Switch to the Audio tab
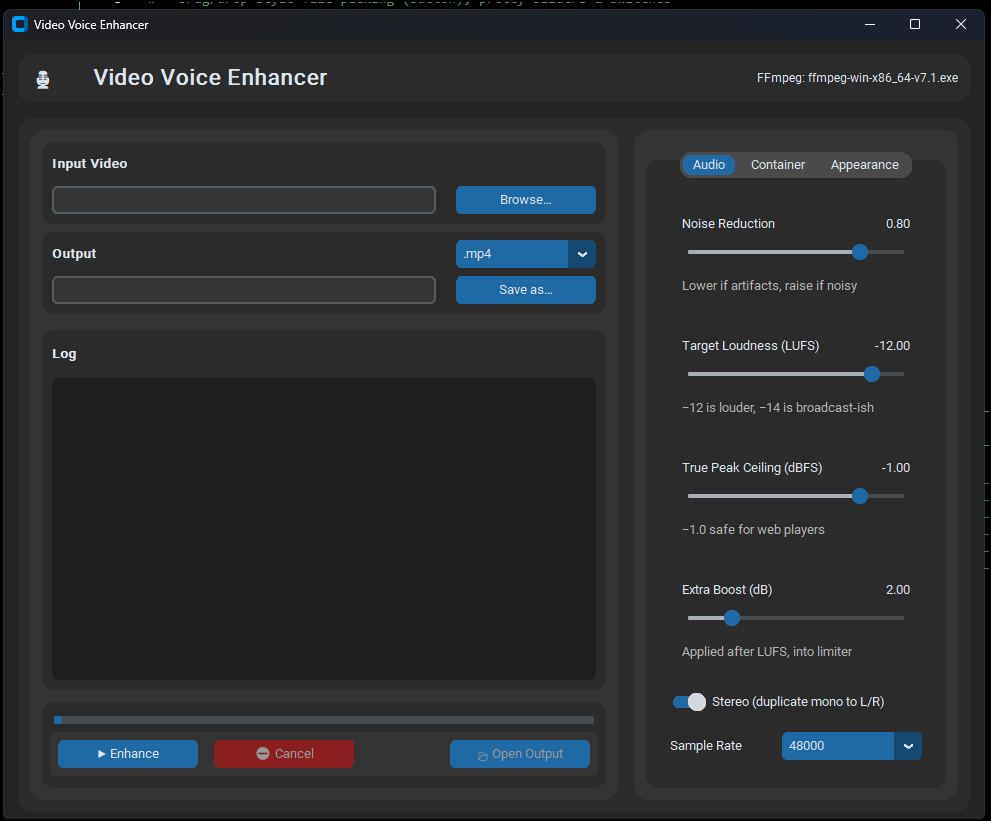The image size is (991, 821). click(x=708, y=164)
